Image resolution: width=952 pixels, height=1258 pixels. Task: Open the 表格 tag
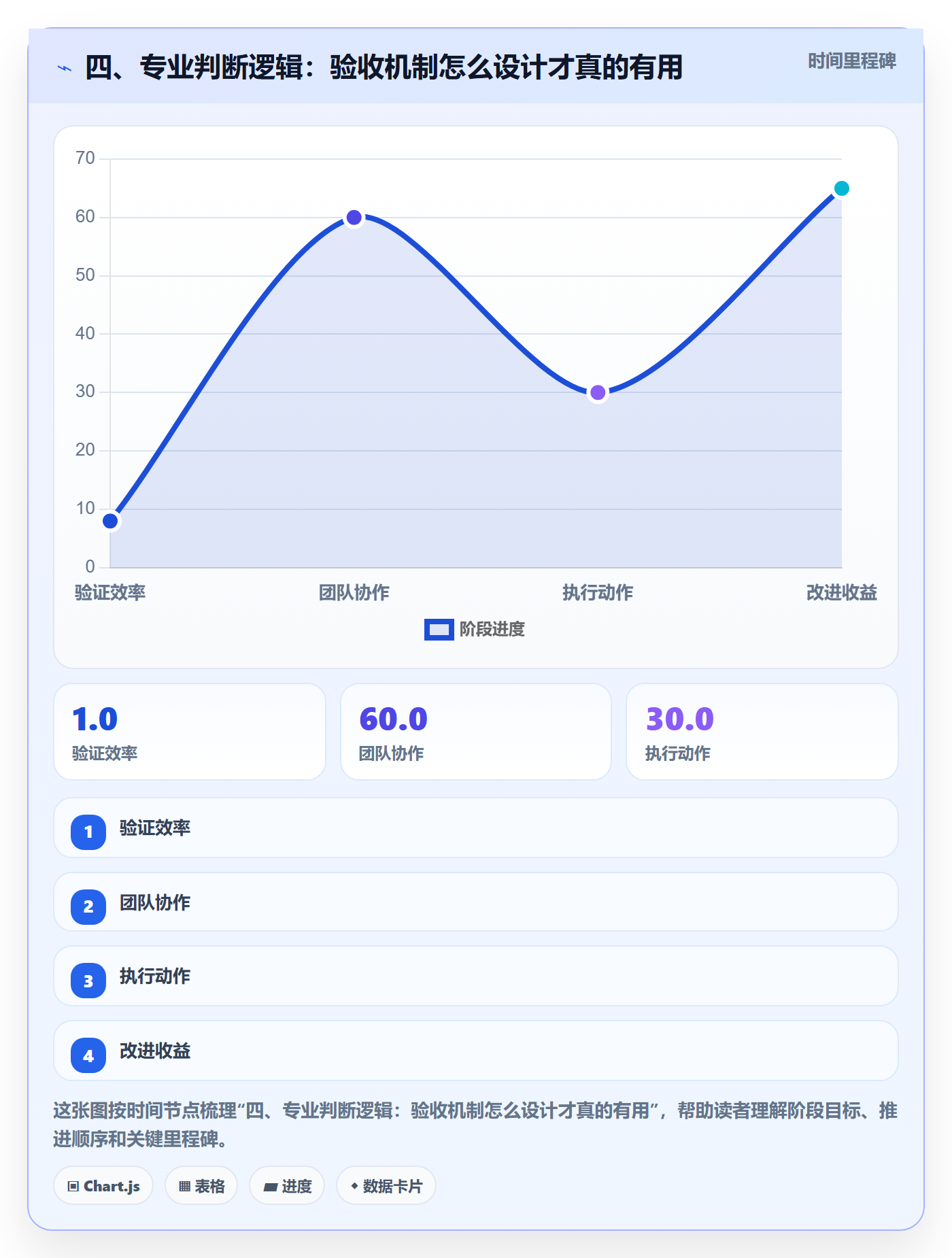[201, 1186]
